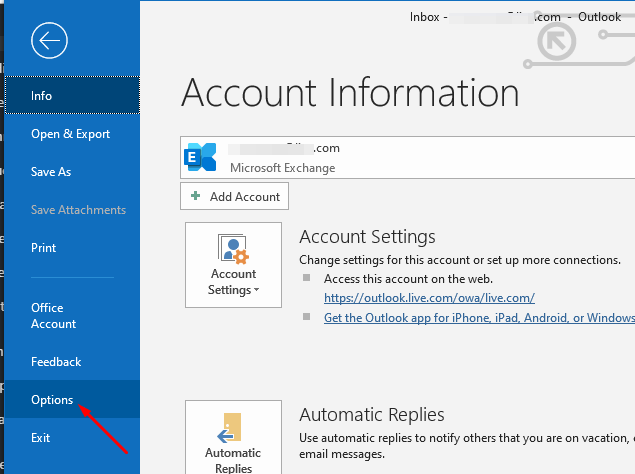
Task: Open the Microsoft Exchange account selector
Action: tap(407, 158)
